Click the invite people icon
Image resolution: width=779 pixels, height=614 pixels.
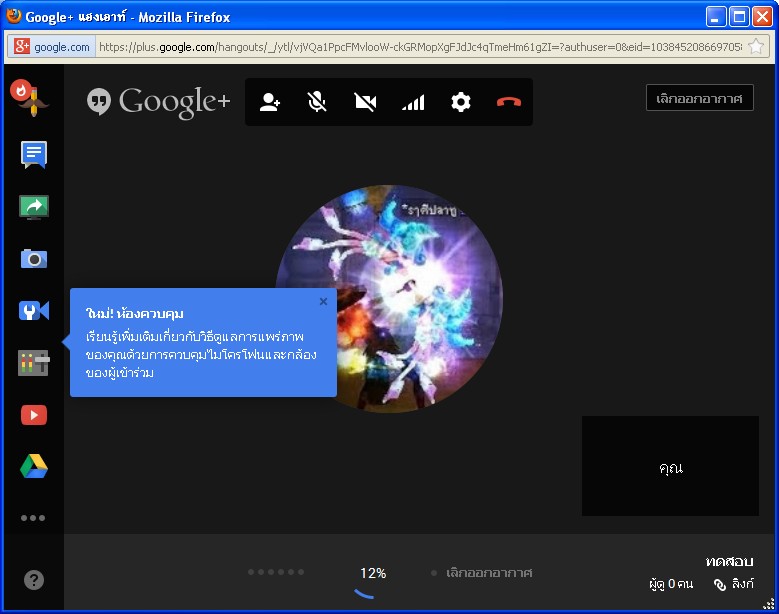(270, 102)
